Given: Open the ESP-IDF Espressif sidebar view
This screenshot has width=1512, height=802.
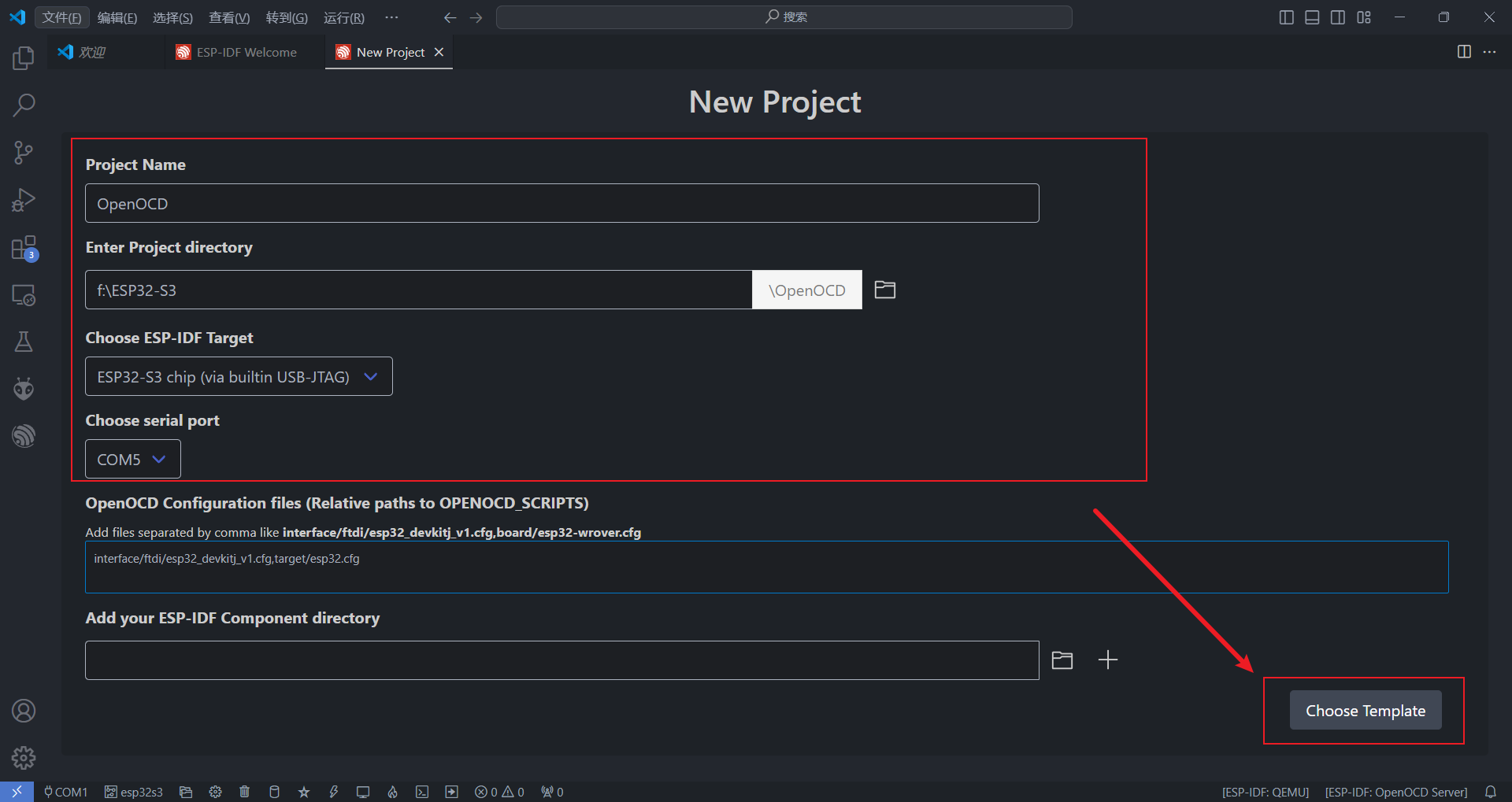Looking at the screenshot, I should pyautogui.click(x=24, y=436).
